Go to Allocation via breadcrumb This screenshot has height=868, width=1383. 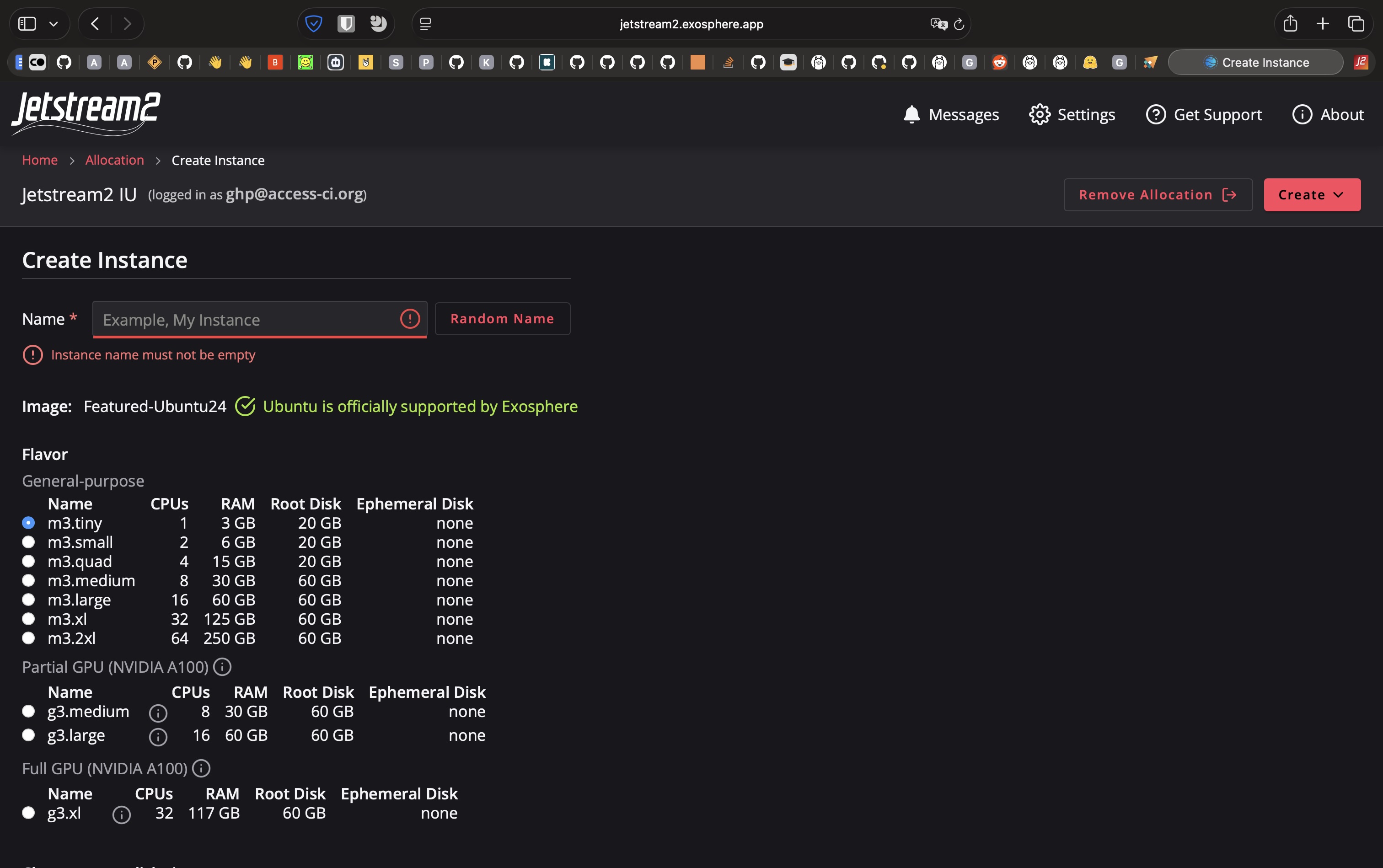tap(115, 160)
